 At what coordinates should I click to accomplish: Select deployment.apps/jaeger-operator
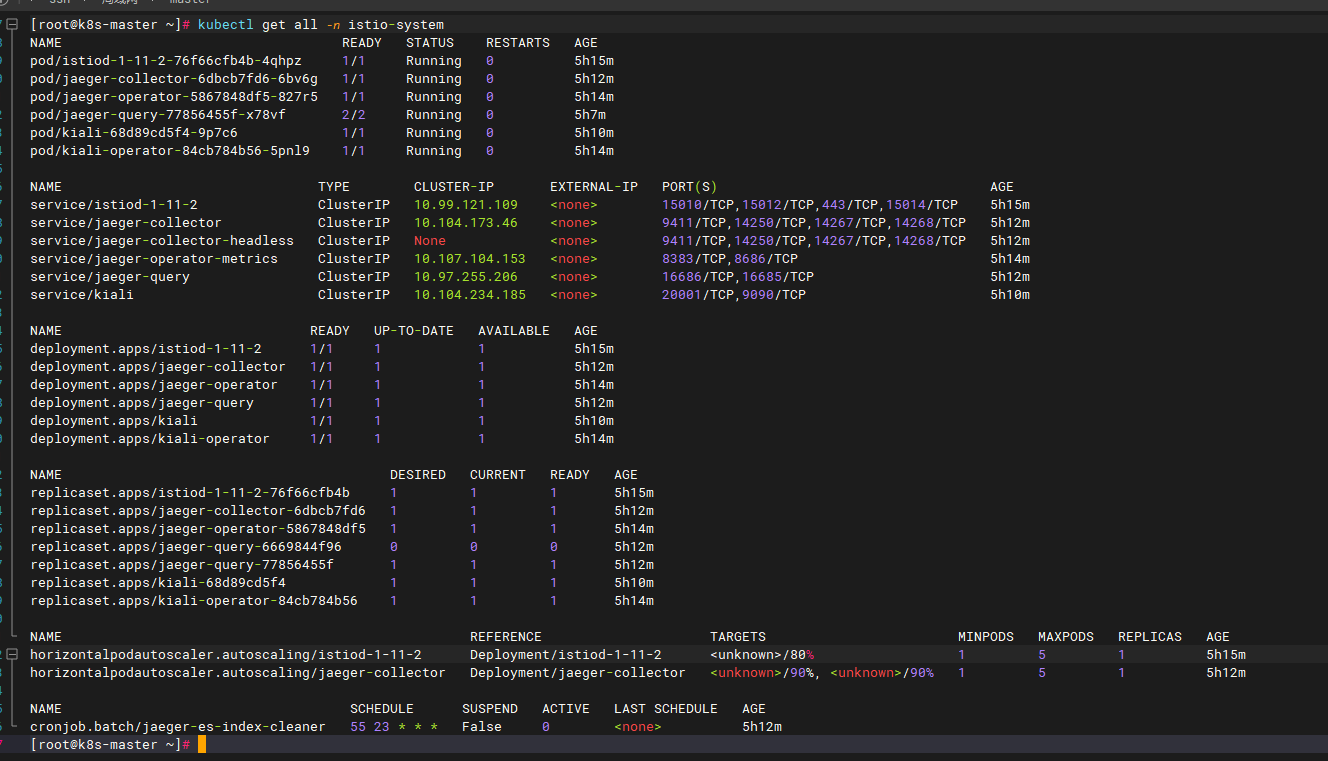click(154, 384)
